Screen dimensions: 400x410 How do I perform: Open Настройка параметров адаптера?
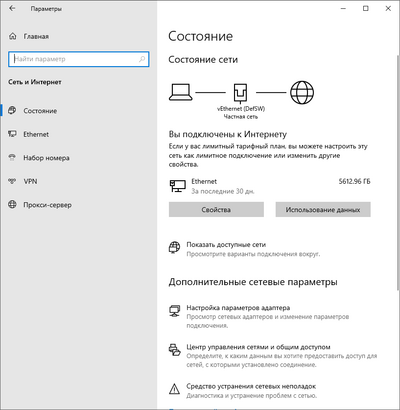pos(238,308)
